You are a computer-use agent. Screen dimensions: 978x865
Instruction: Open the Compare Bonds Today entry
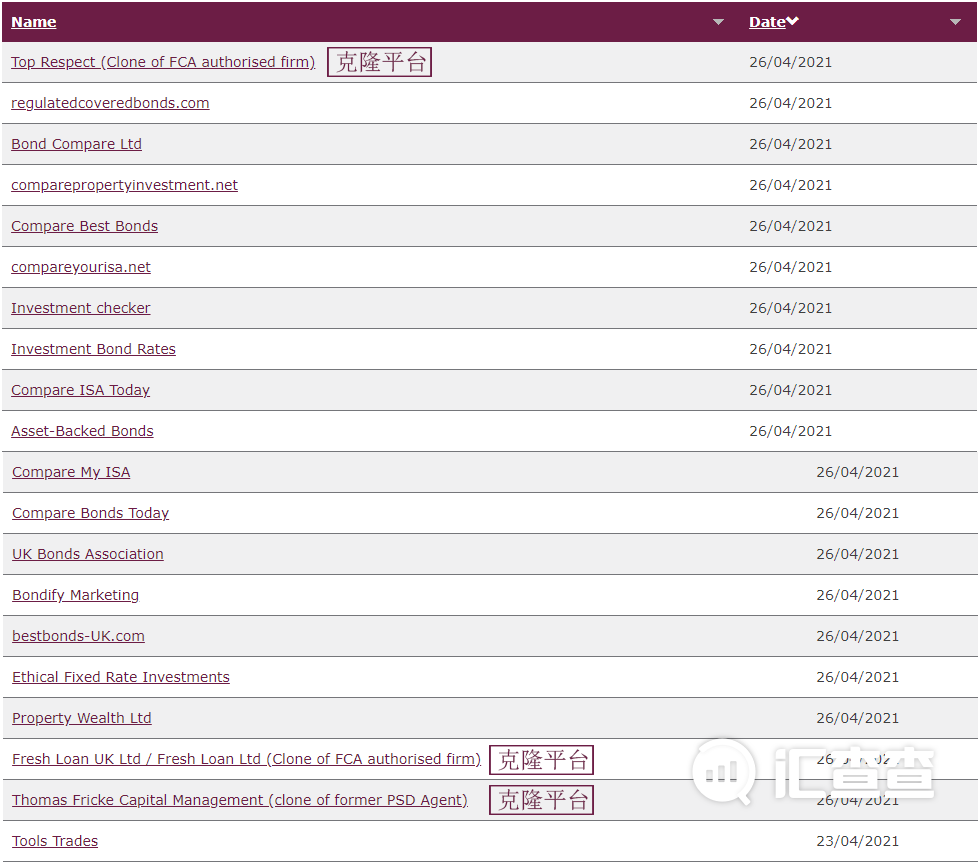pos(90,513)
